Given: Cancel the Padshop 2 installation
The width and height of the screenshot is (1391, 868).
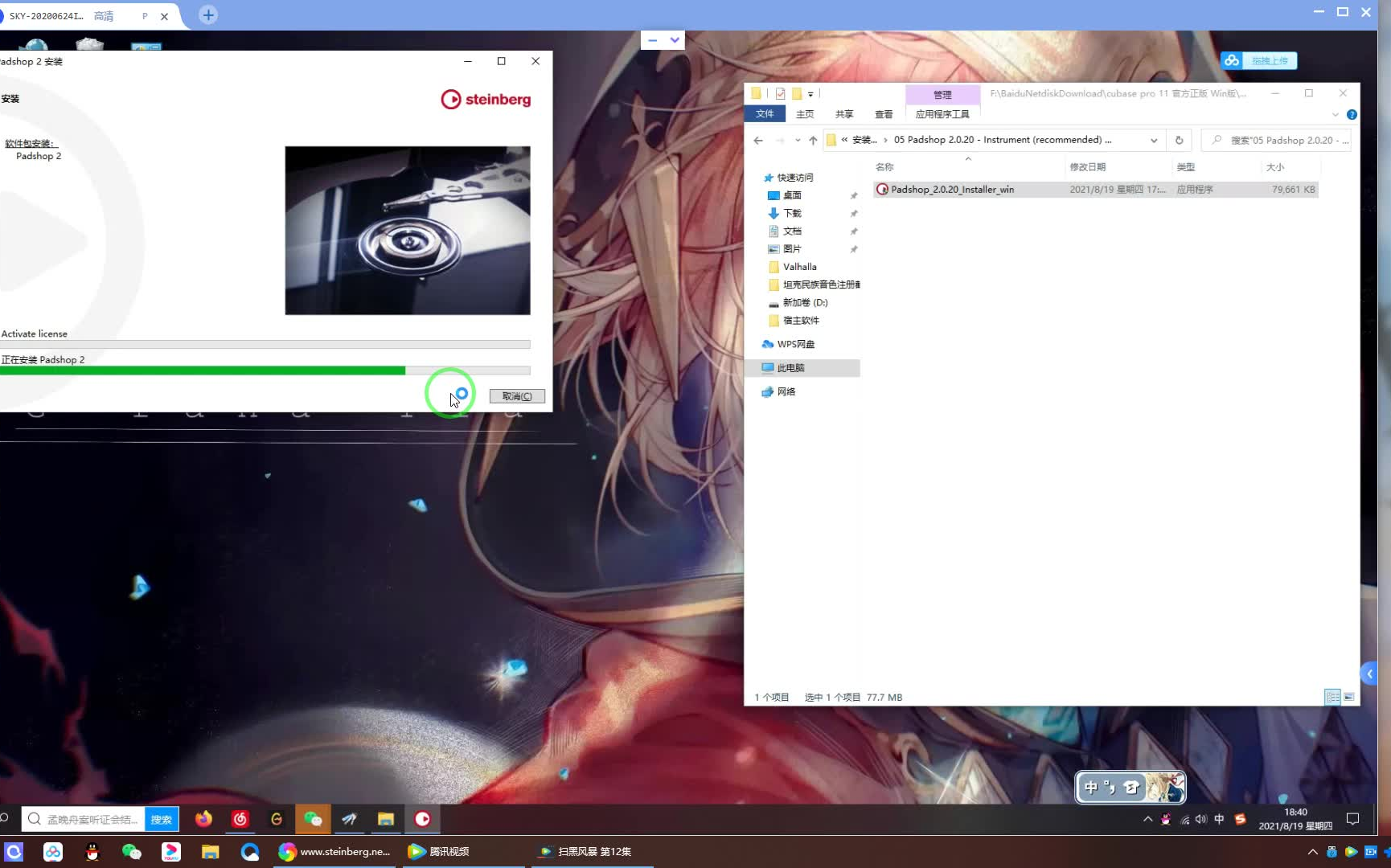Looking at the screenshot, I should [517, 396].
